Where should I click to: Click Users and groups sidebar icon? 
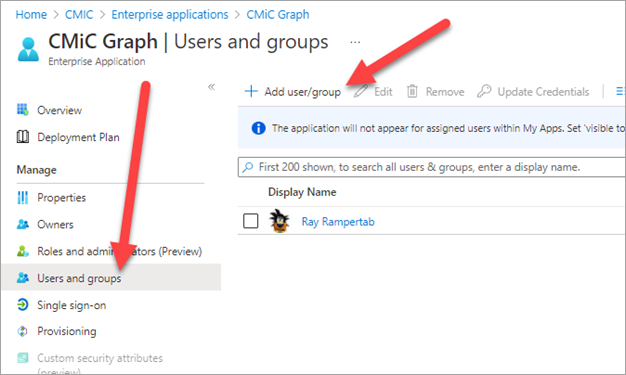coord(23,278)
